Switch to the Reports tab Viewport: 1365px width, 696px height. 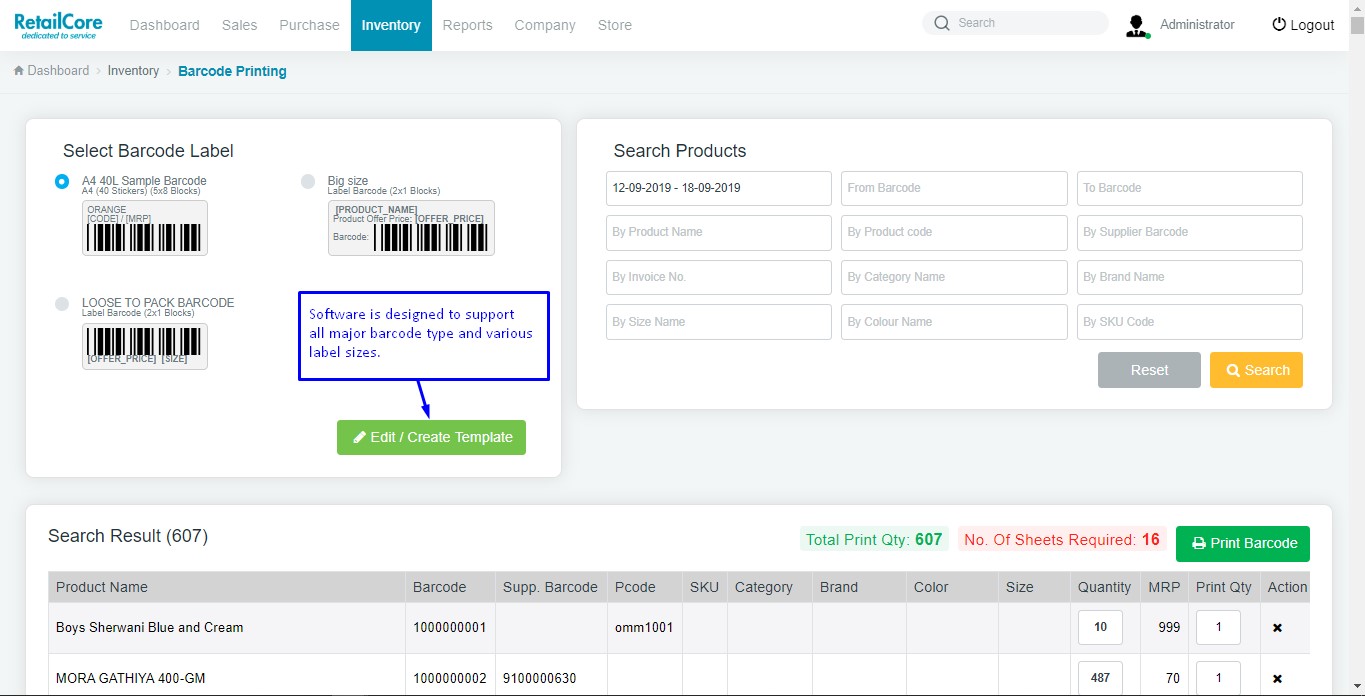click(x=467, y=25)
